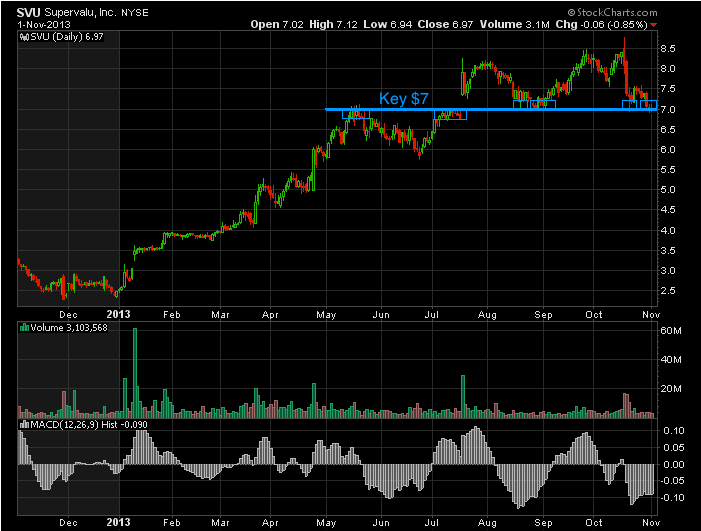Image resolution: width=701 pixels, height=531 pixels.
Task: Click the 5.5 price axis label
Action: tap(668, 170)
